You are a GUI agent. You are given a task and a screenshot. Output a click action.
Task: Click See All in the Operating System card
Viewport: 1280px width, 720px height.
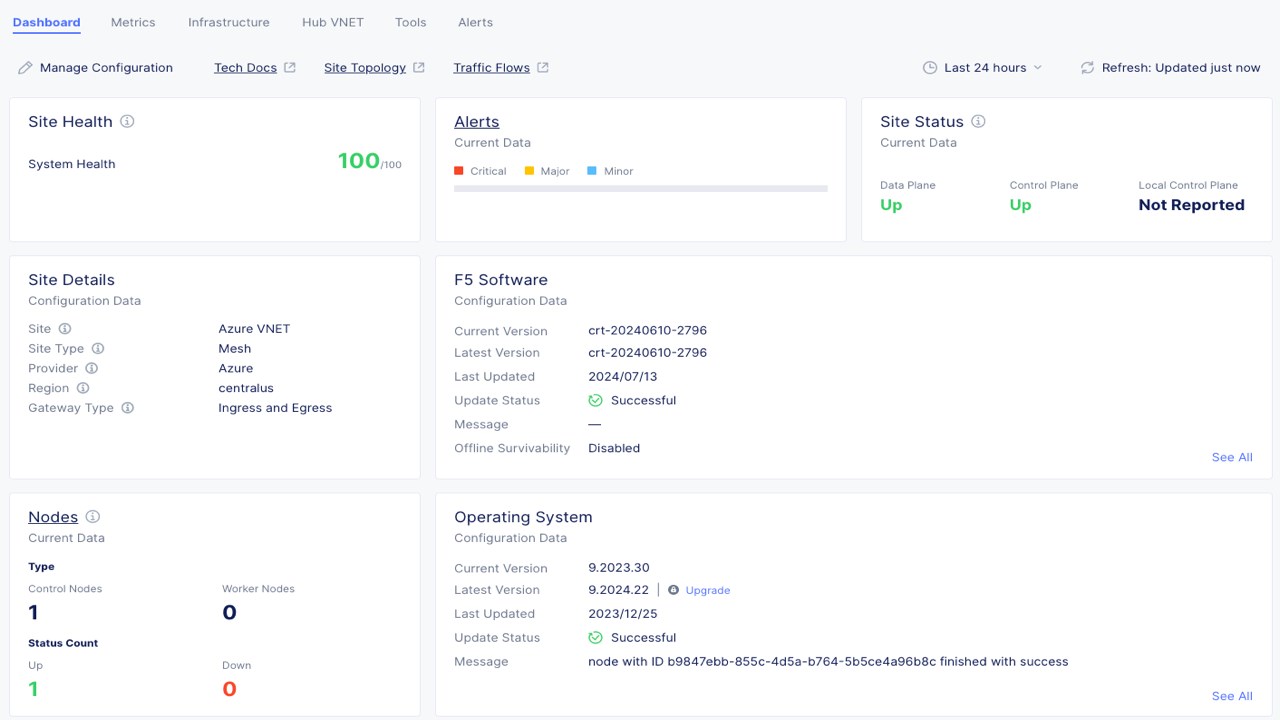click(1232, 696)
